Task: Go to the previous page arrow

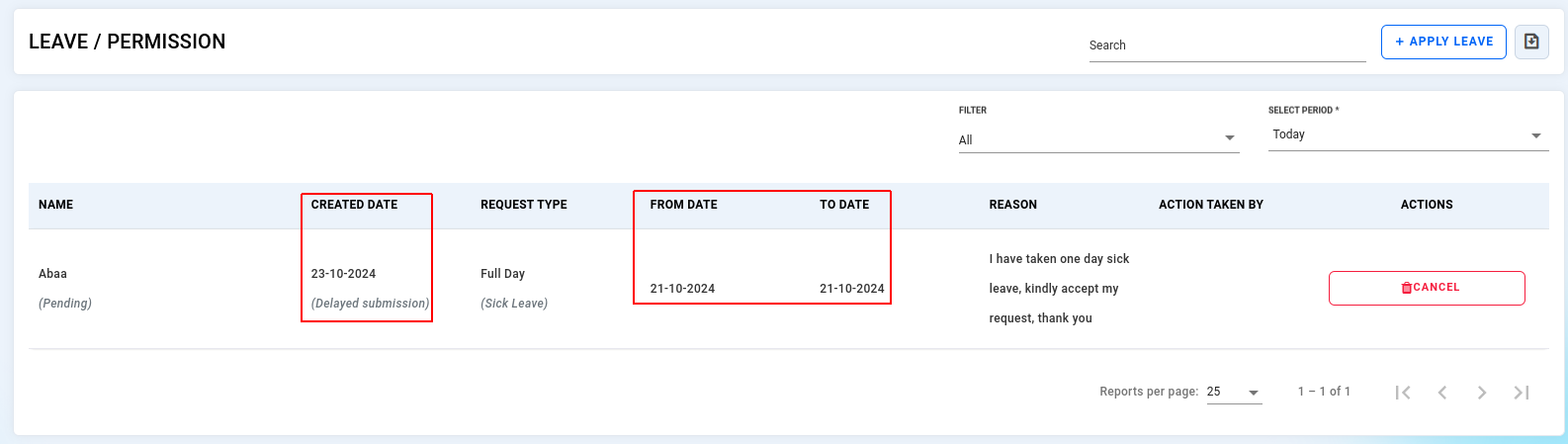Action: tap(1442, 393)
